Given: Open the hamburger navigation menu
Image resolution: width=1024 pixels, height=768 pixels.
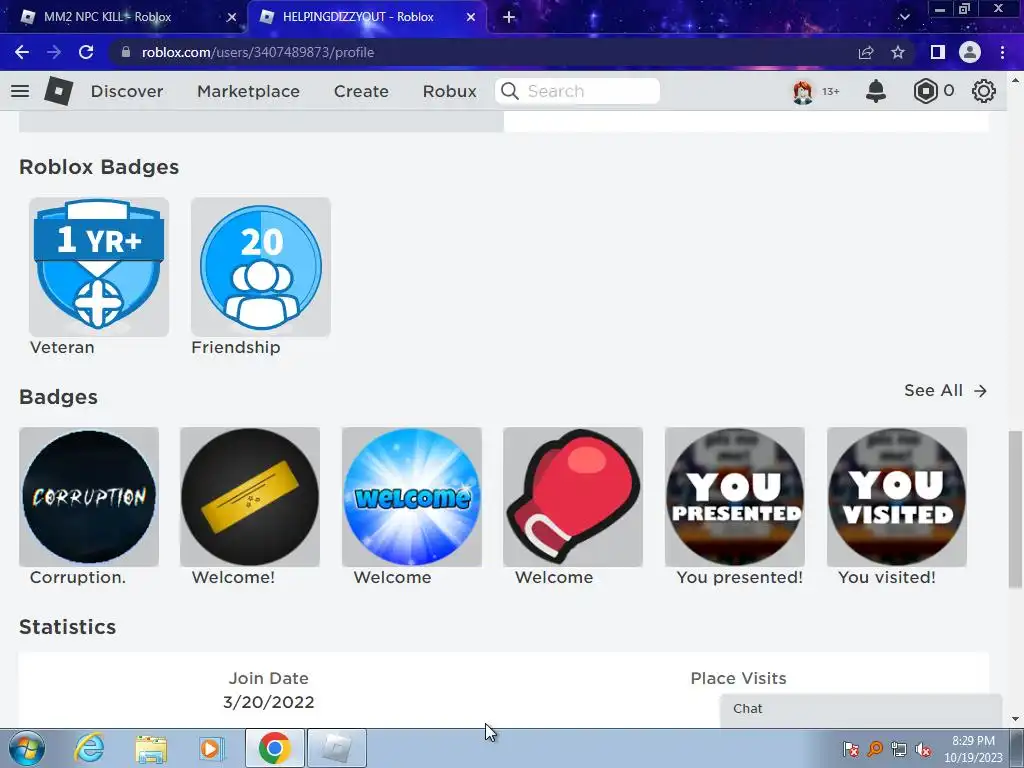Looking at the screenshot, I should [20, 91].
